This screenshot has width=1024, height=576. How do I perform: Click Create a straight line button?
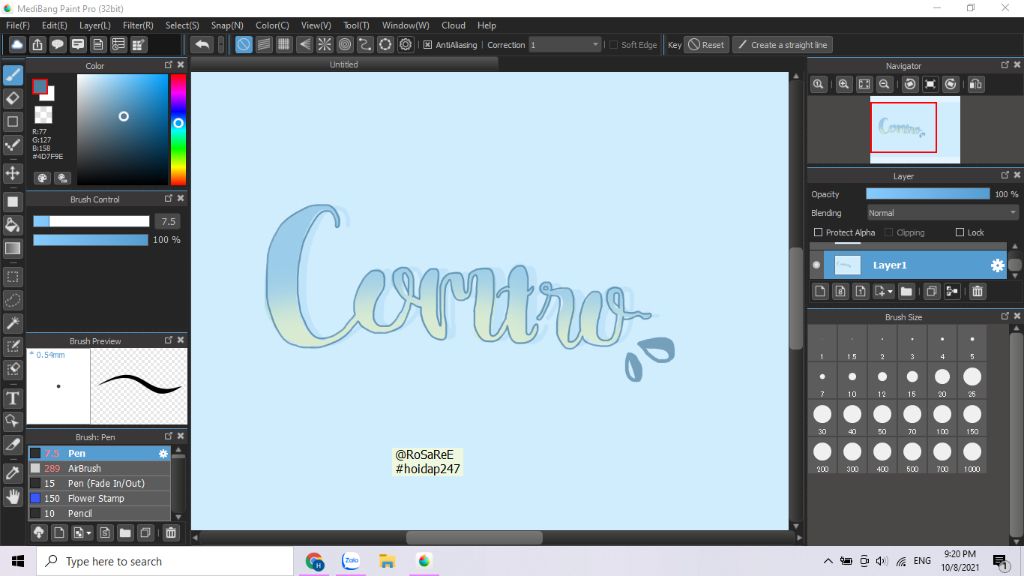(x=782, y=44)
